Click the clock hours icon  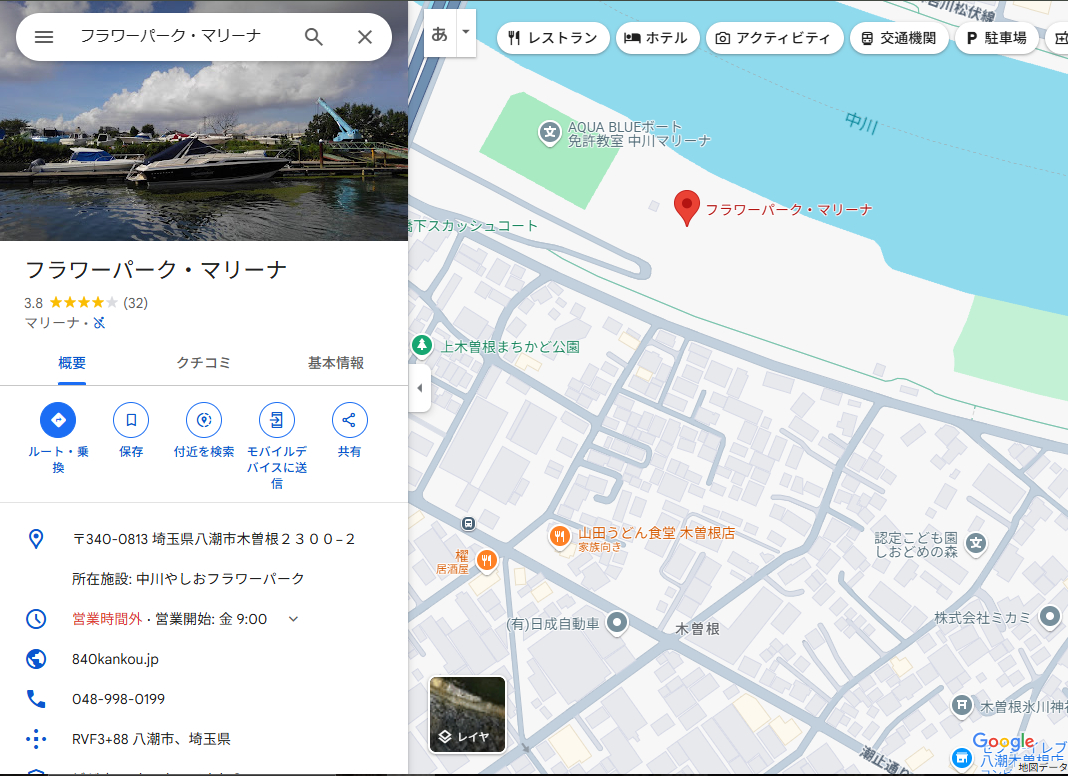tap(36, 619)
